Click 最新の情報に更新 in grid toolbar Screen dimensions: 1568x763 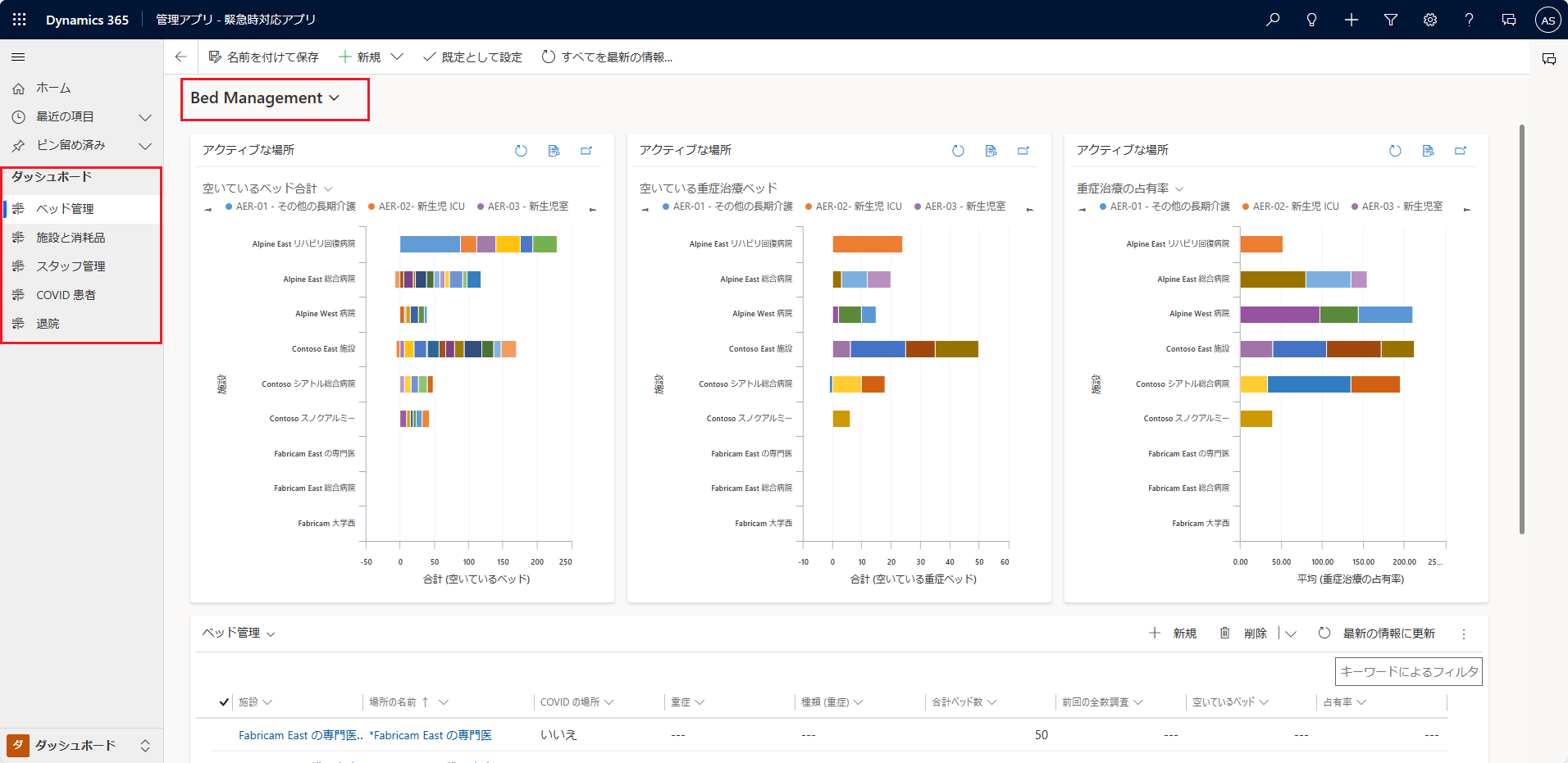[1376, 634]
